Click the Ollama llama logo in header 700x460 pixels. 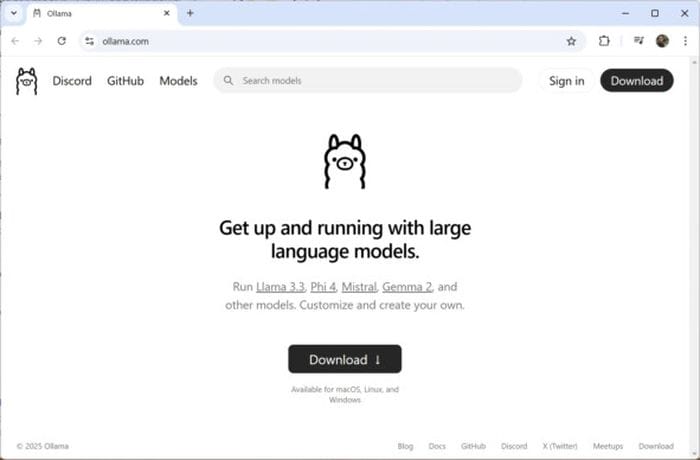coord(27,81)
